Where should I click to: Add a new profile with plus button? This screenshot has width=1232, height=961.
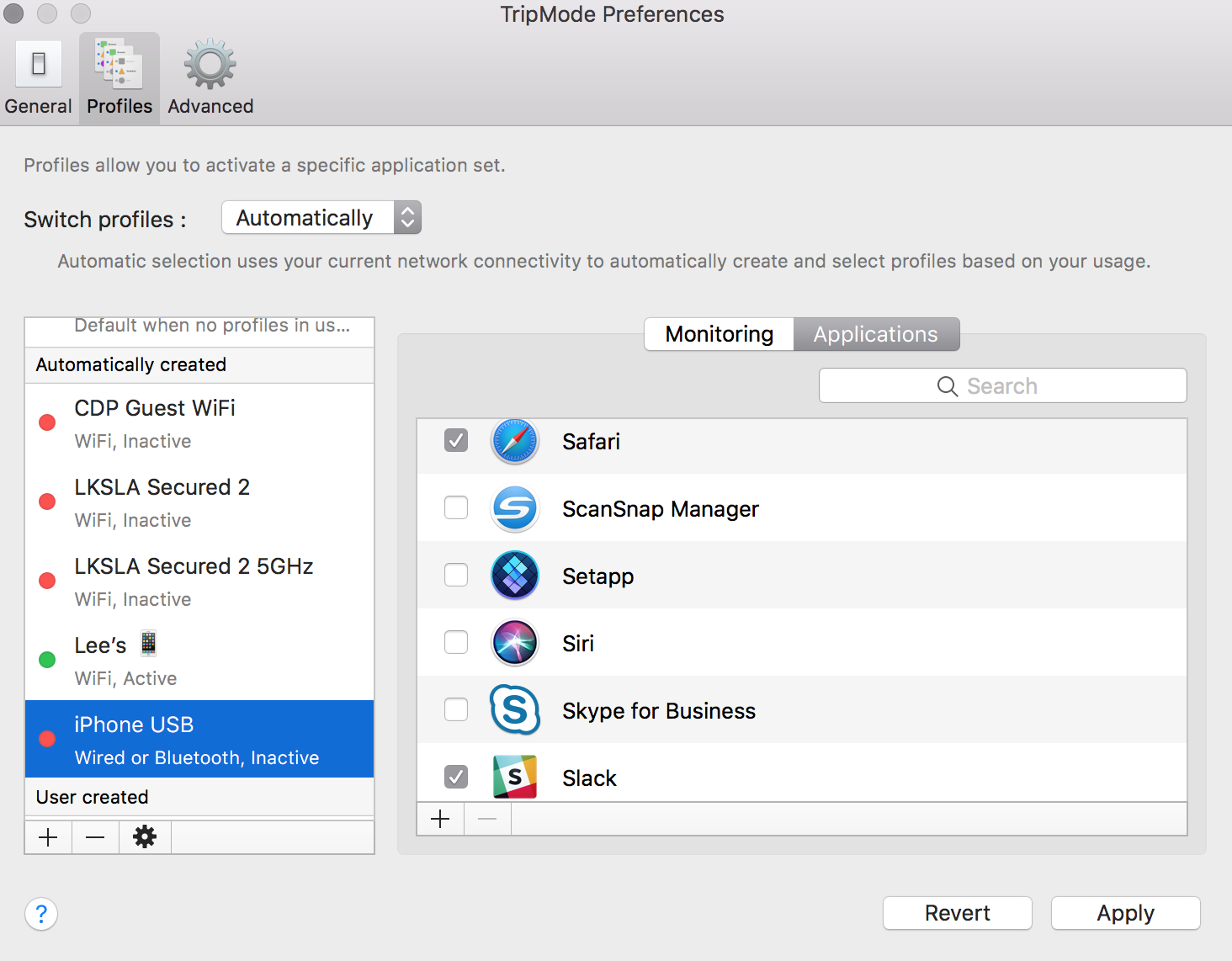tap(48, 837)
